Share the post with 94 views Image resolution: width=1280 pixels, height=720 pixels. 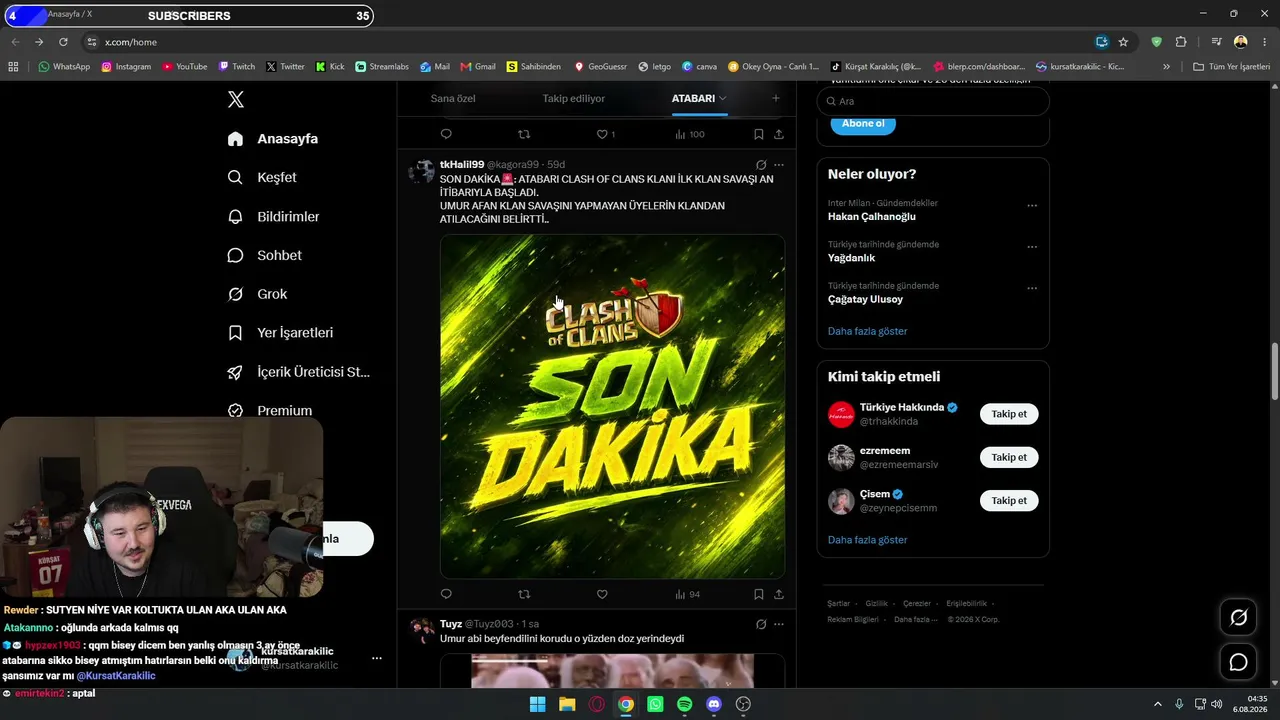(x=779, y=594)
